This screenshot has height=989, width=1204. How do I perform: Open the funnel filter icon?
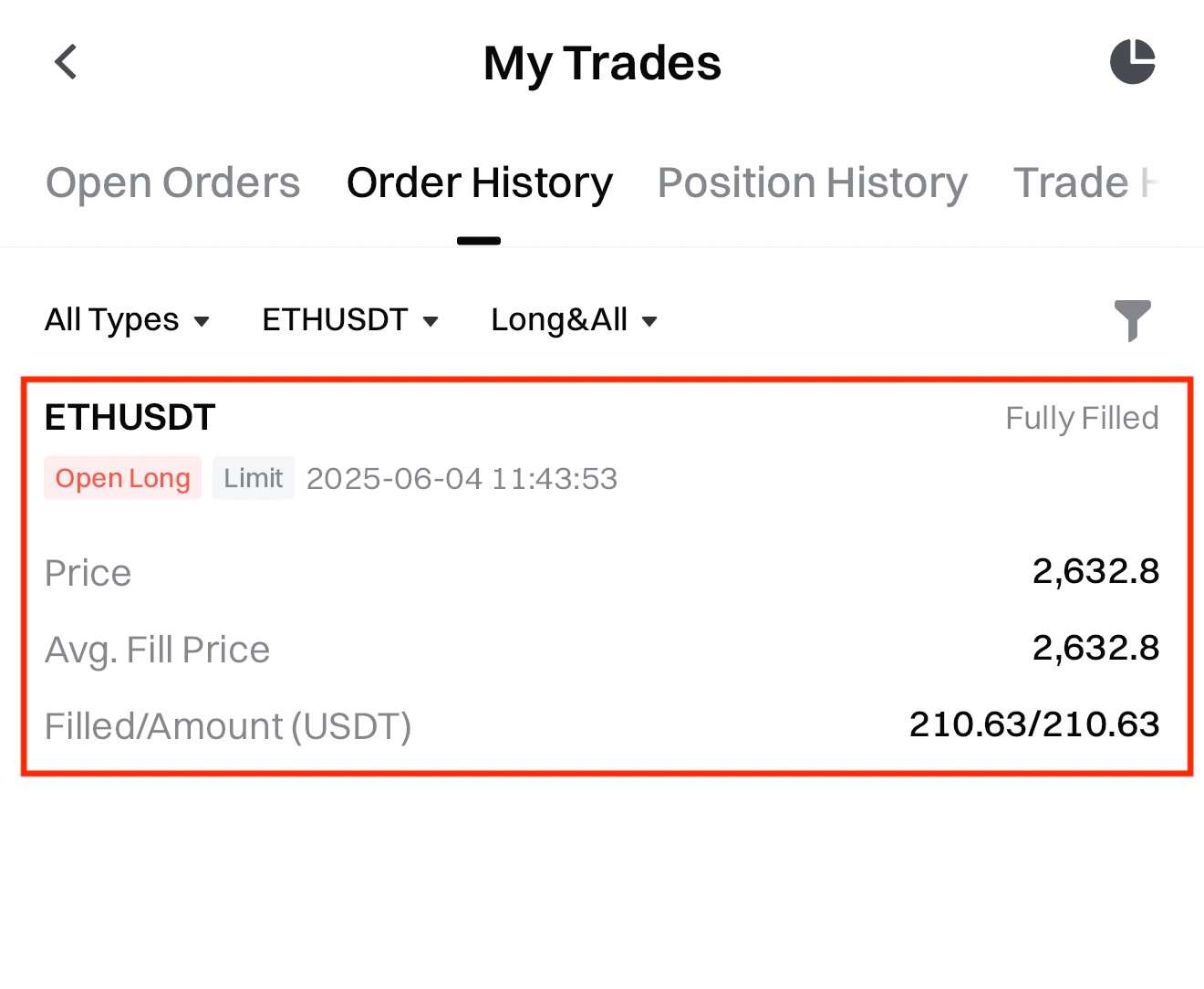(1133, 320)
